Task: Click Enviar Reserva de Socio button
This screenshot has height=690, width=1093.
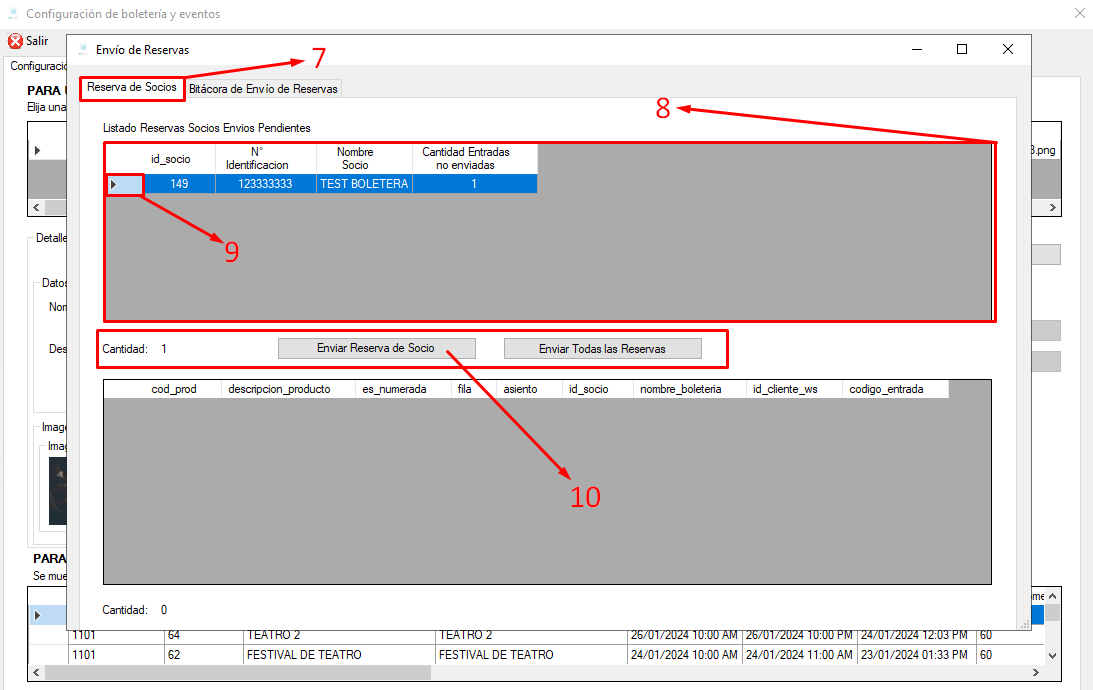Action: 376,348
